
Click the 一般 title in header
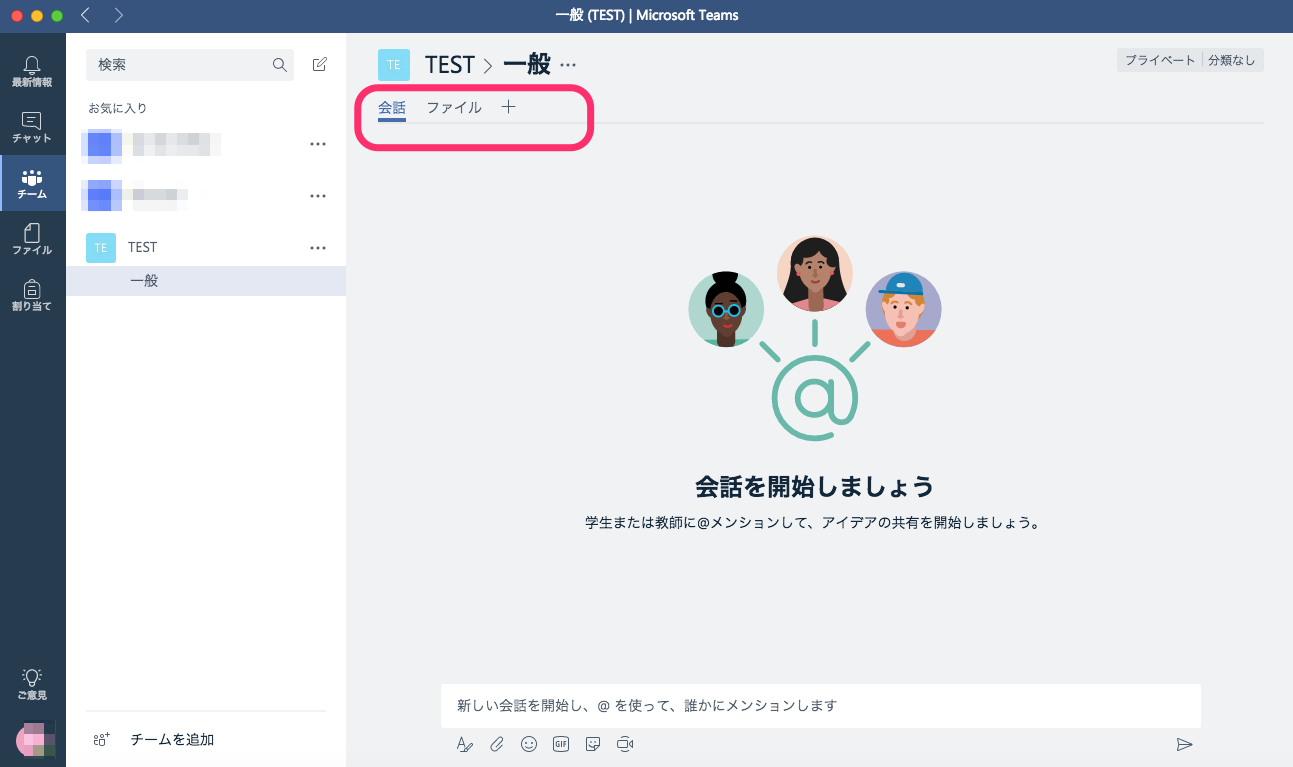(526, 65)
